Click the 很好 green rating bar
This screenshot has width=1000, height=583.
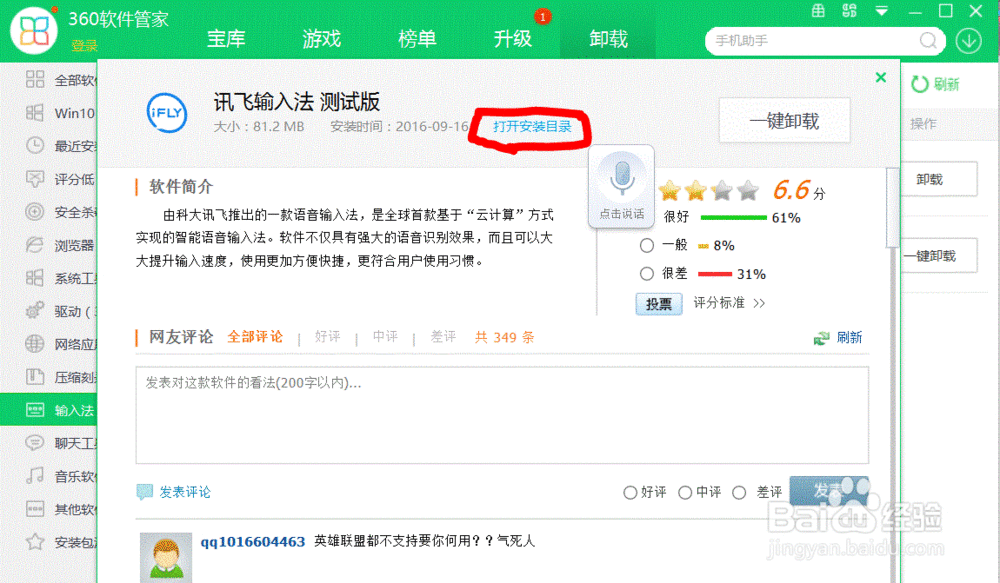733,218
